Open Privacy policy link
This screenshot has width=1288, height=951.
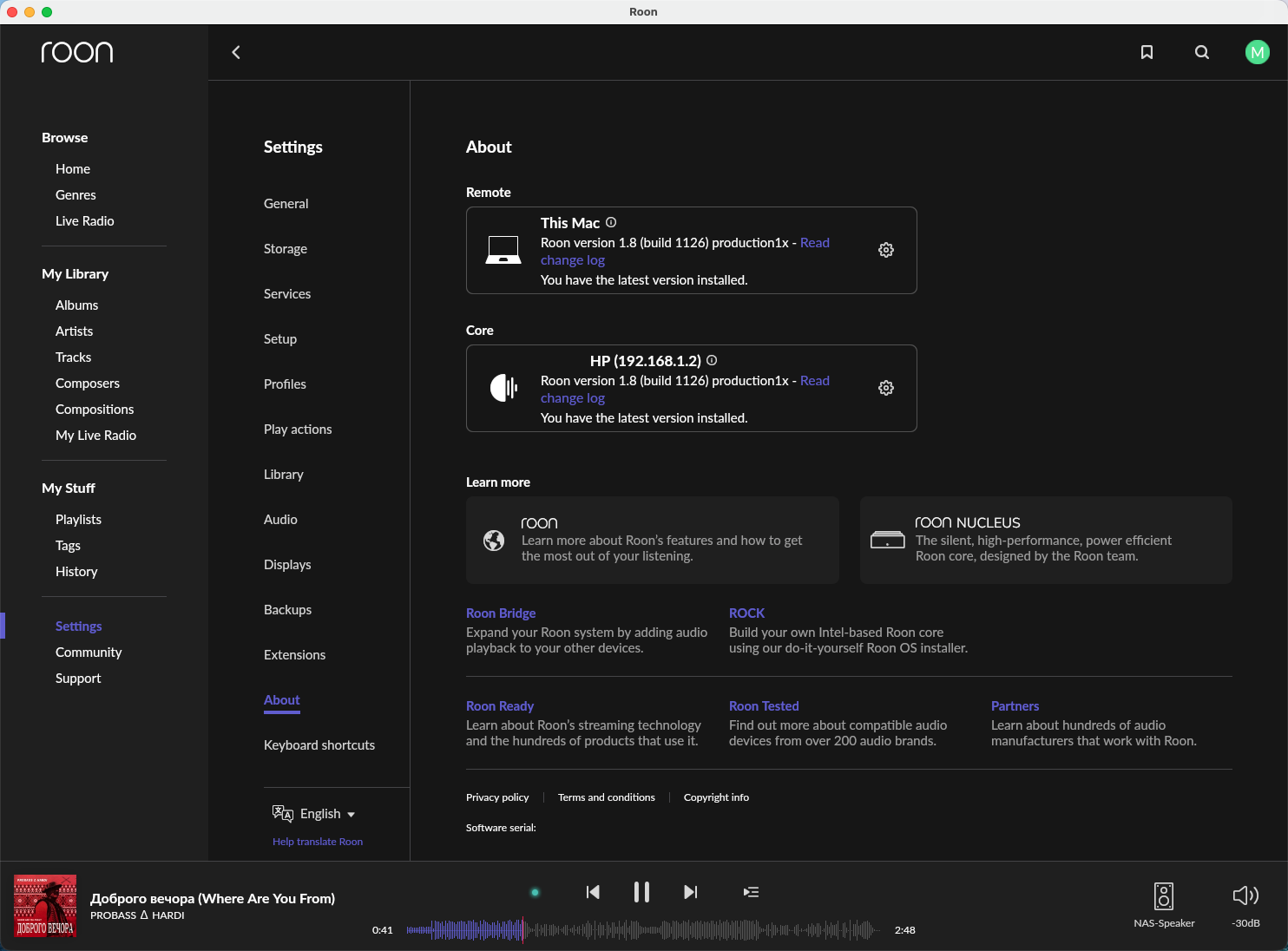(497, 797)
